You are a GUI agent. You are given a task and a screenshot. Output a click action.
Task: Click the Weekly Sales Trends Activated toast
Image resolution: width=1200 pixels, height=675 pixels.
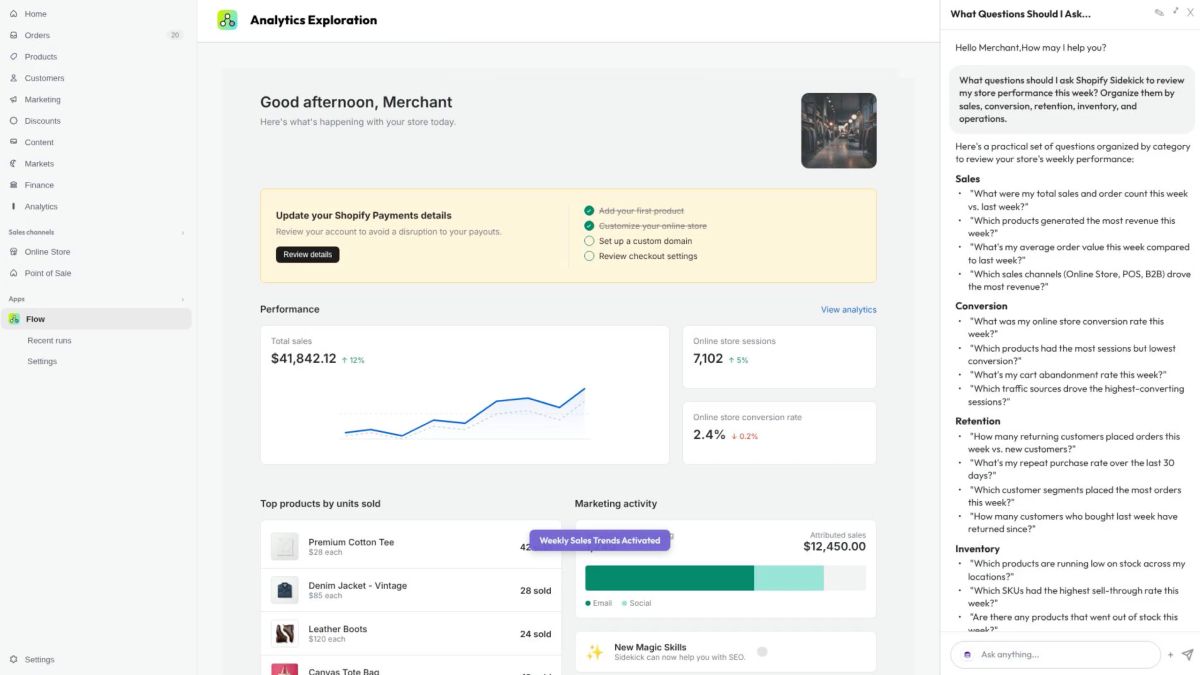(x=600, y=540)
